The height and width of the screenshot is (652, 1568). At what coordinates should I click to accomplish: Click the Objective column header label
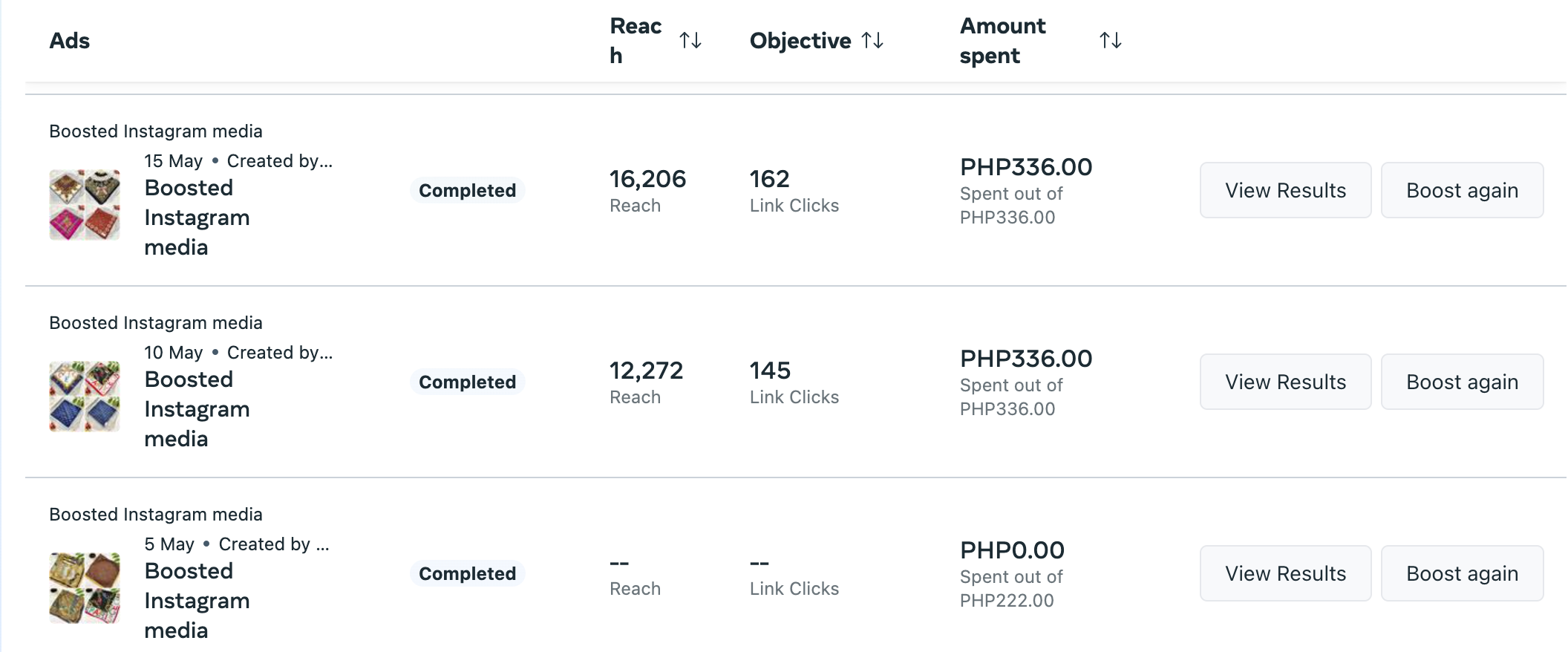800,41
